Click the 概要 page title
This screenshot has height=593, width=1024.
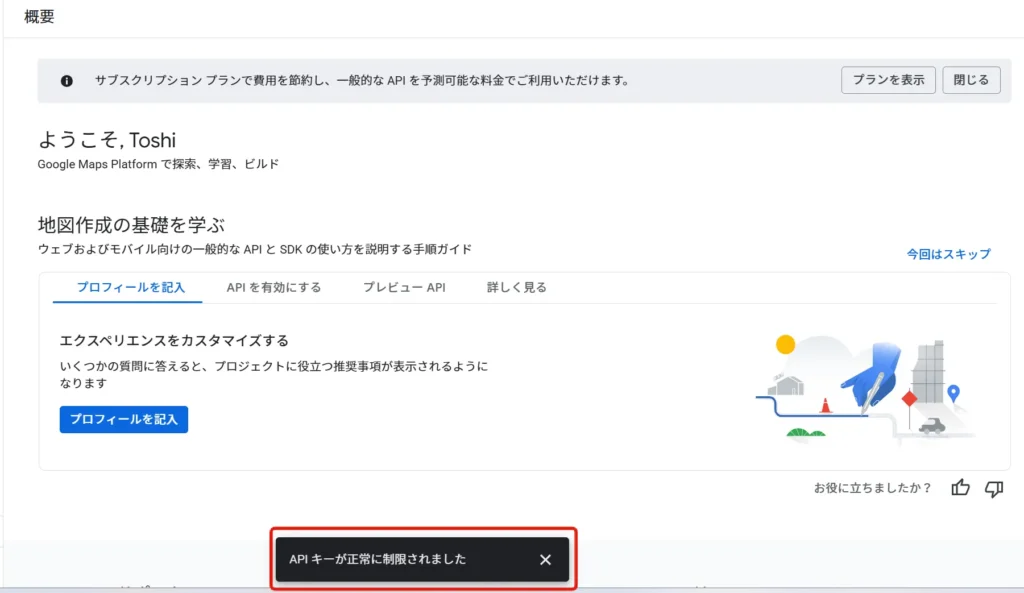point(39,17)
